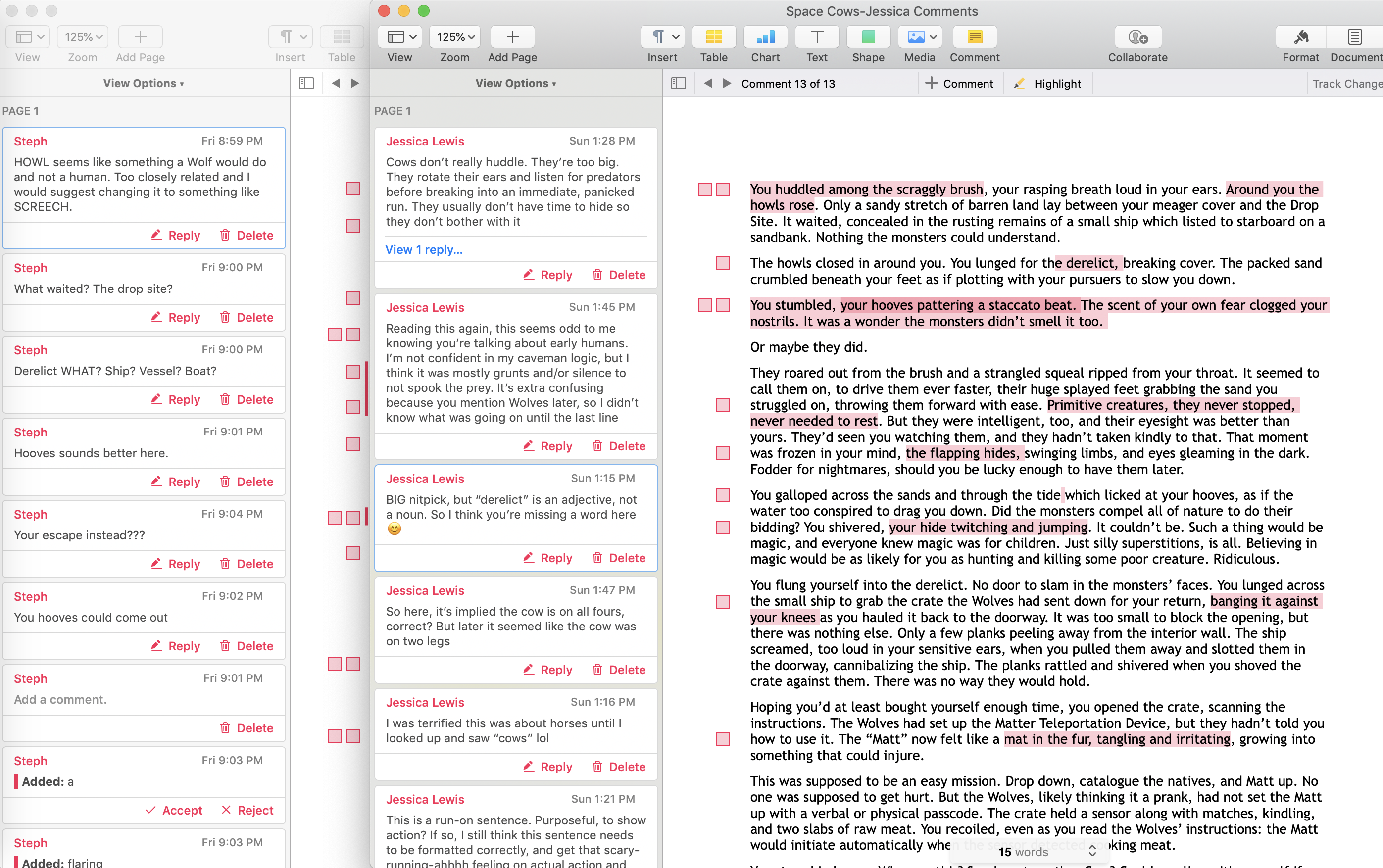Screen dimensions: 1383x868
Task: Add a new Comment from the review bar
Action: pyautogui.click(x=959, y=83)
